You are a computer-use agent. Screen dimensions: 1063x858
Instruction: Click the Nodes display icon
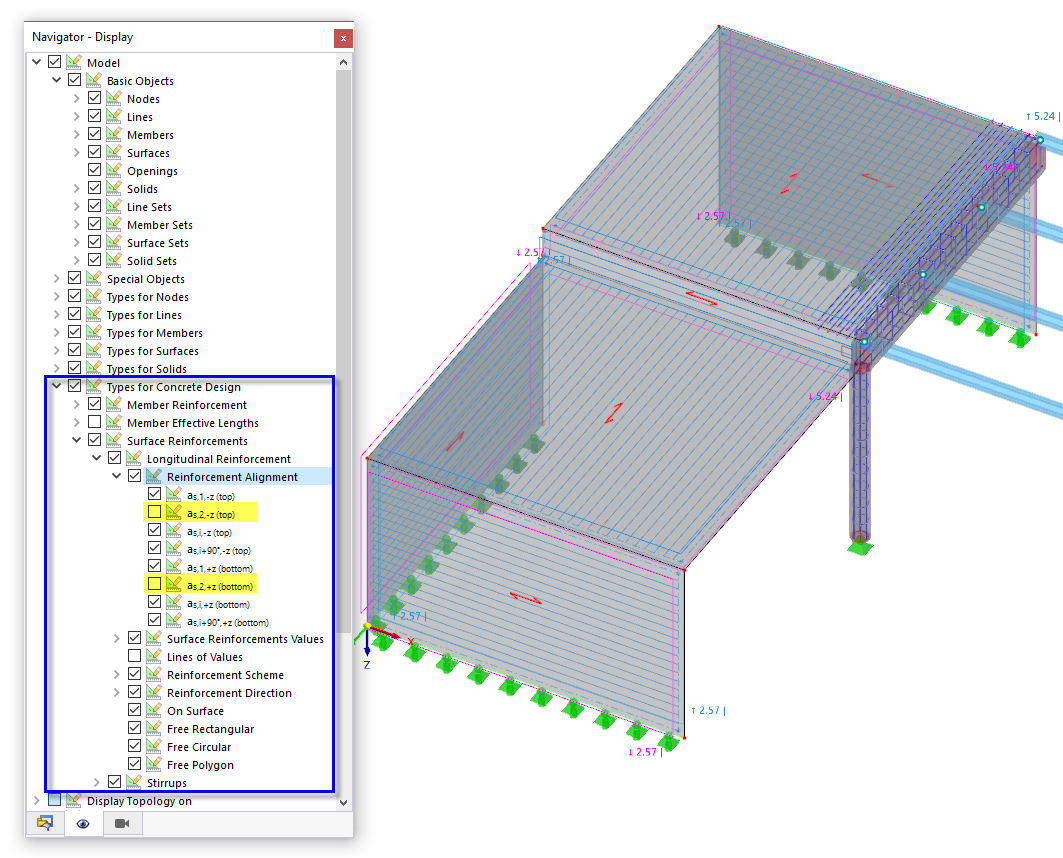114,98
